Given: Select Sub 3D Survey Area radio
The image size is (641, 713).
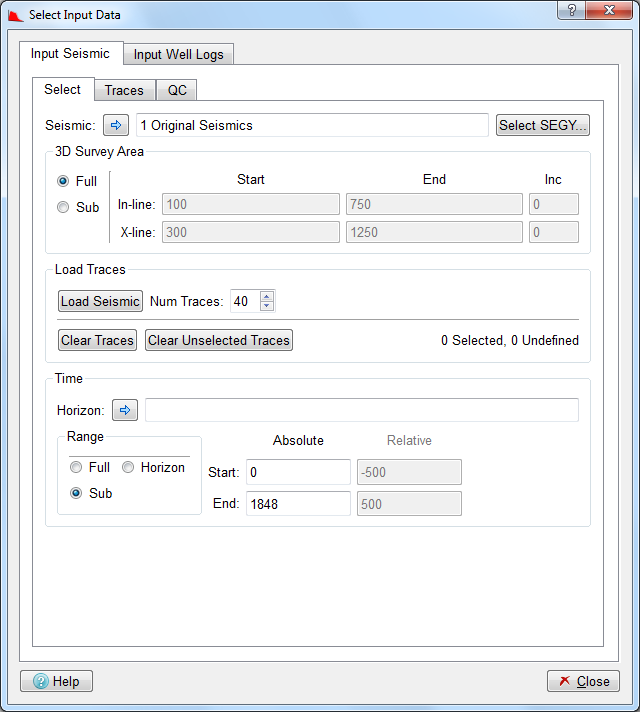Looking at the screenshot, I should pos(63,207).
